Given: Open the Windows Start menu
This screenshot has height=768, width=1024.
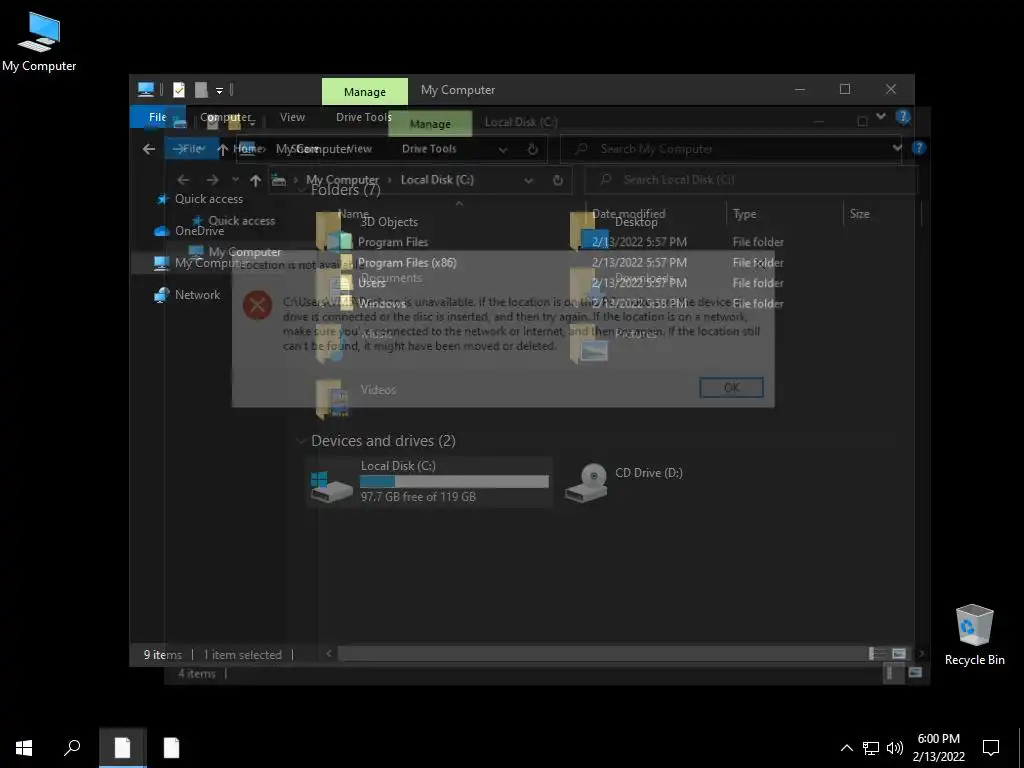Looking at the screenshot, I should pos(24,748).
